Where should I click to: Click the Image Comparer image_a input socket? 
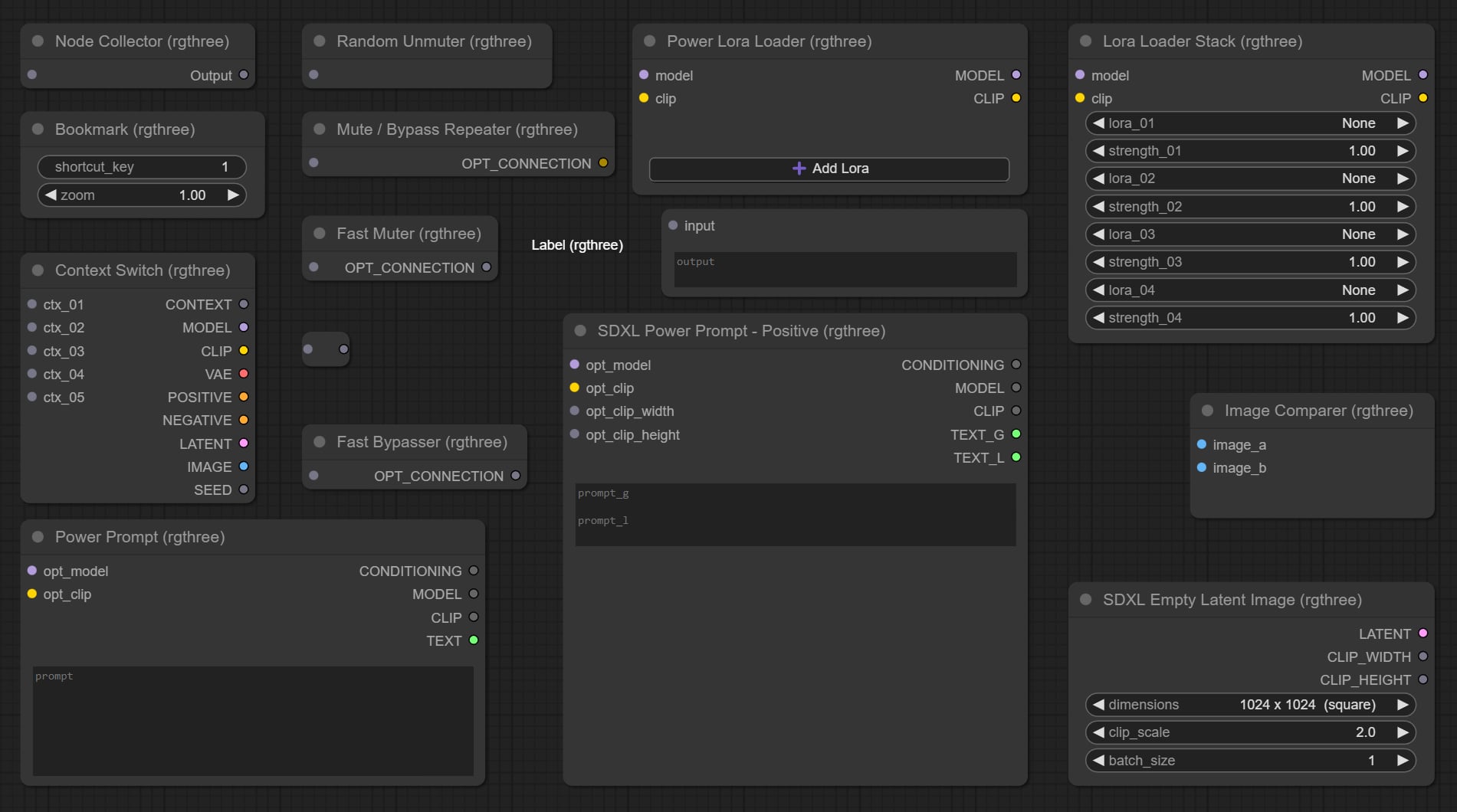(1202, 444)
